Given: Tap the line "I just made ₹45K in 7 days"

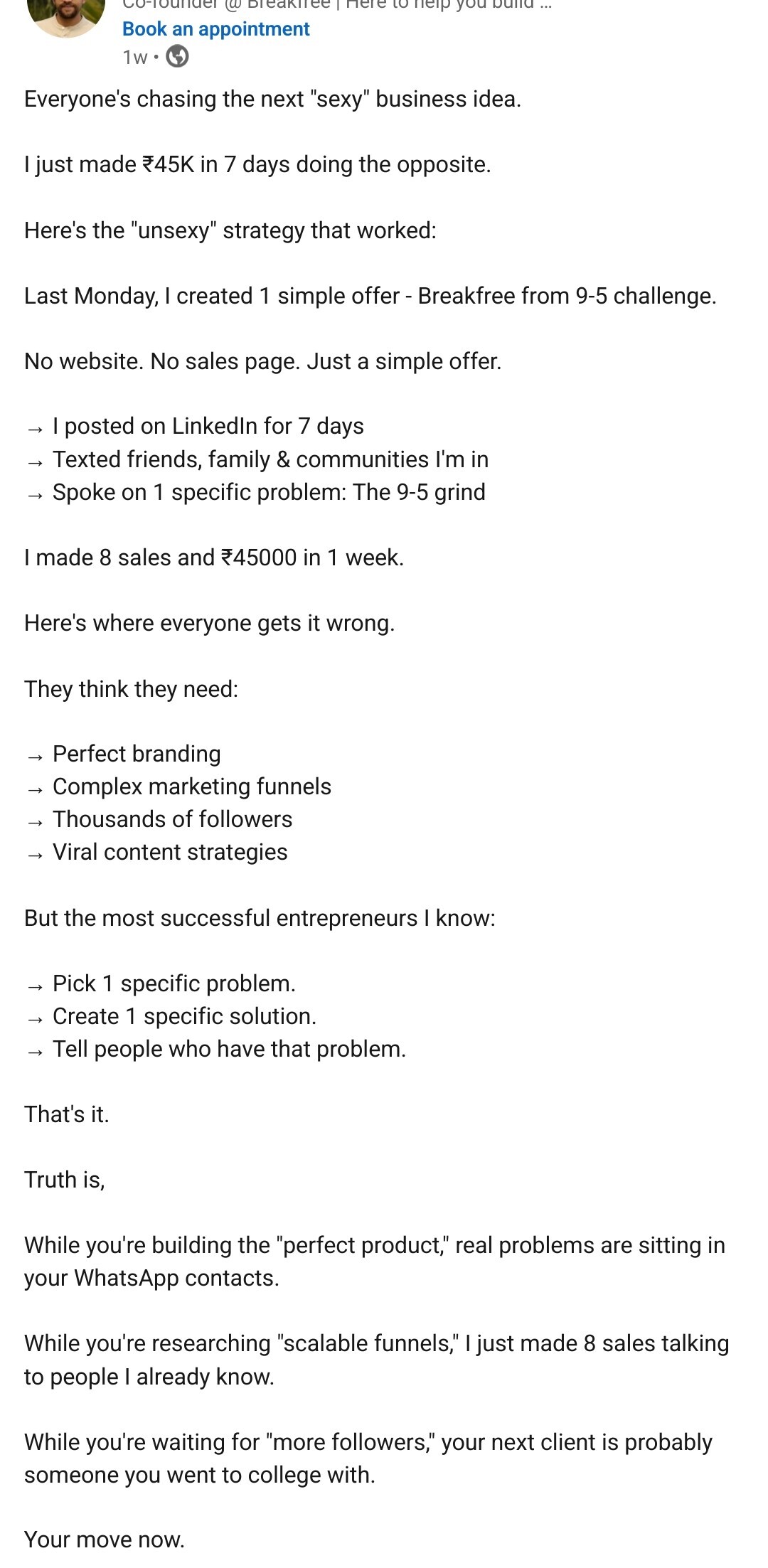Looking at the screenshot, I should 257,164.
